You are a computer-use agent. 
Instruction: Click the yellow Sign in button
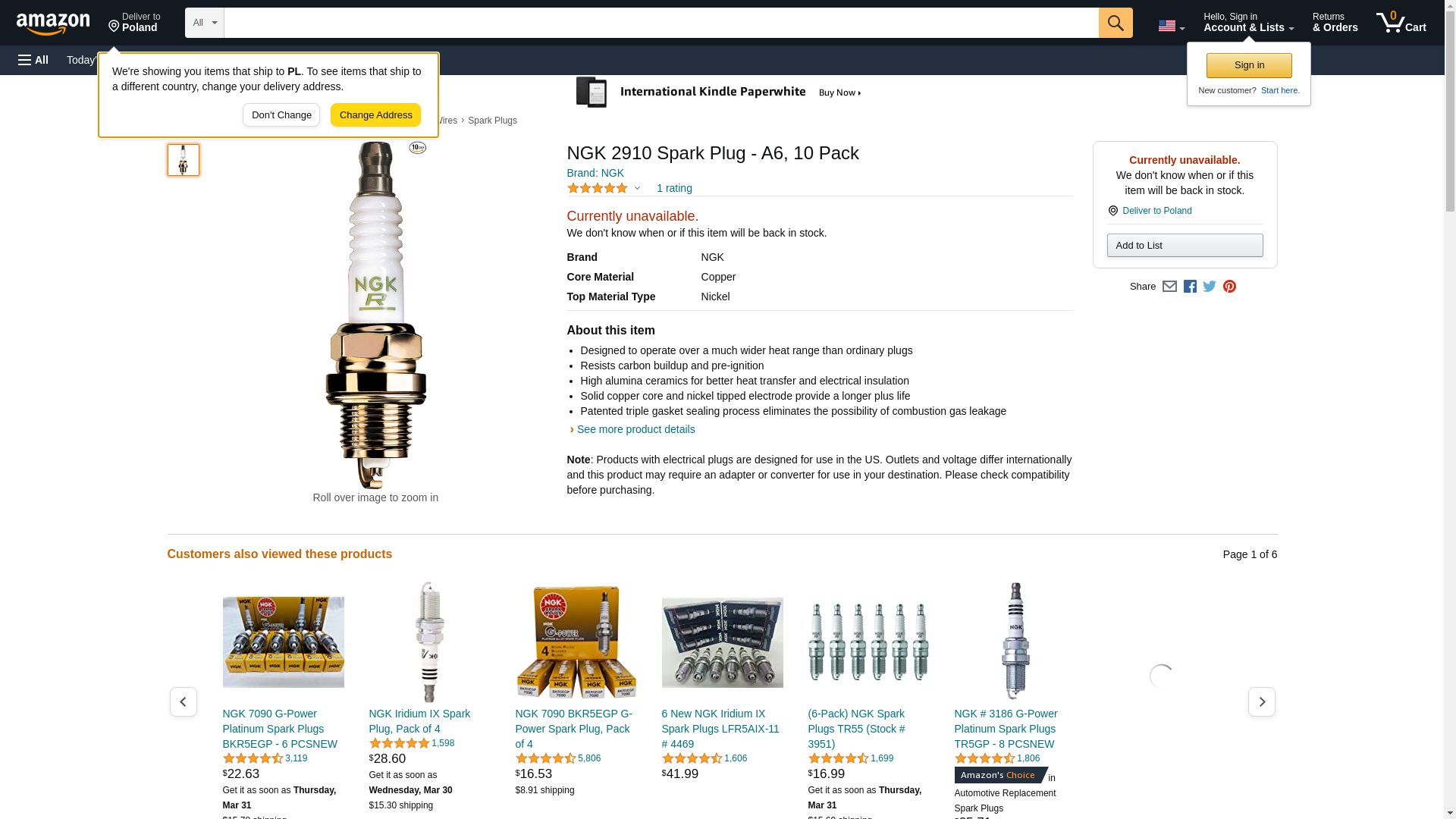[x=1249, y=65]
